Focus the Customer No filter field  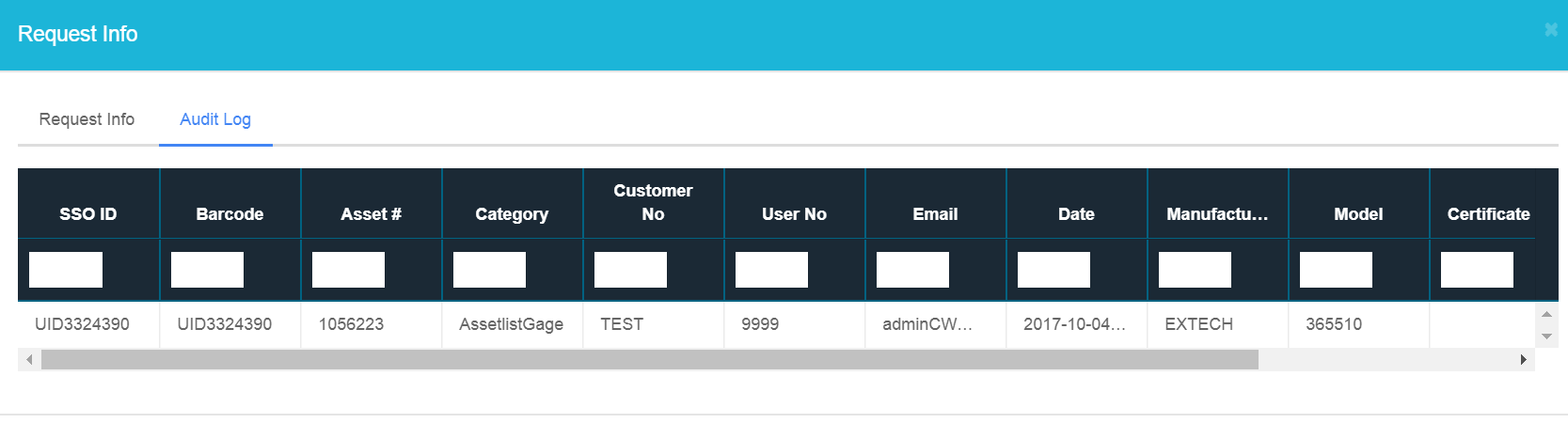pyautogui.click(x=630, y=270)
